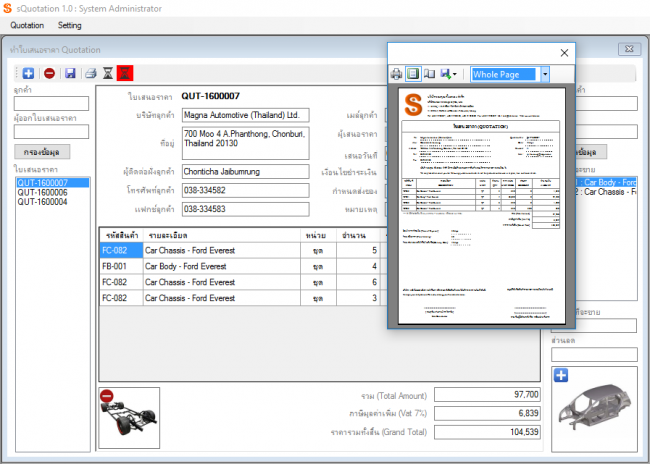Image resolution: width=650 pixels, height=464 pixels.
Task: Open the Quotation menu
Action: (x=27, y=25)
